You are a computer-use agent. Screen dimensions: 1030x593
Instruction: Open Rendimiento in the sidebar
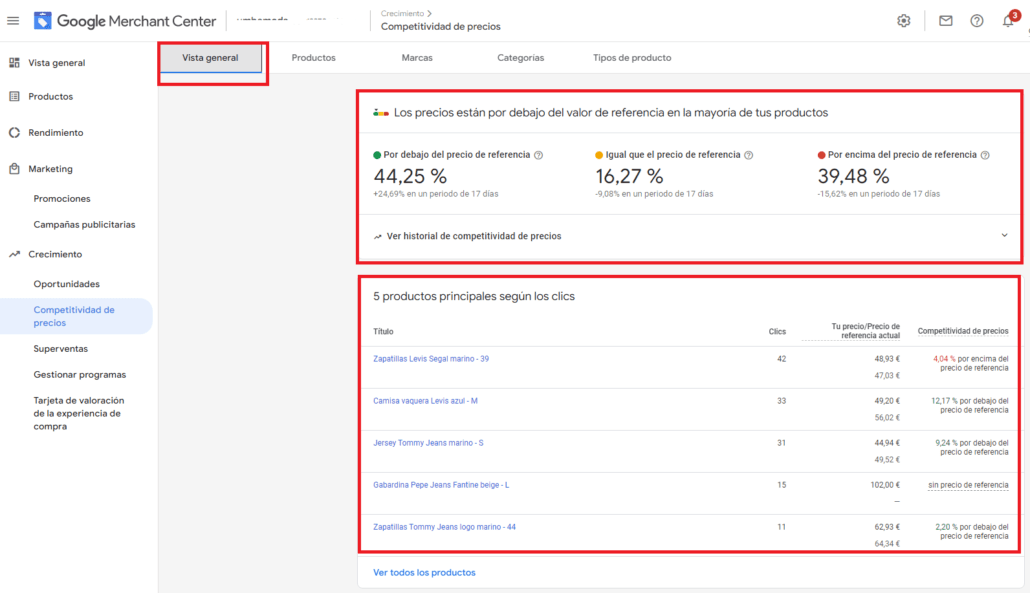coord(55,132)
